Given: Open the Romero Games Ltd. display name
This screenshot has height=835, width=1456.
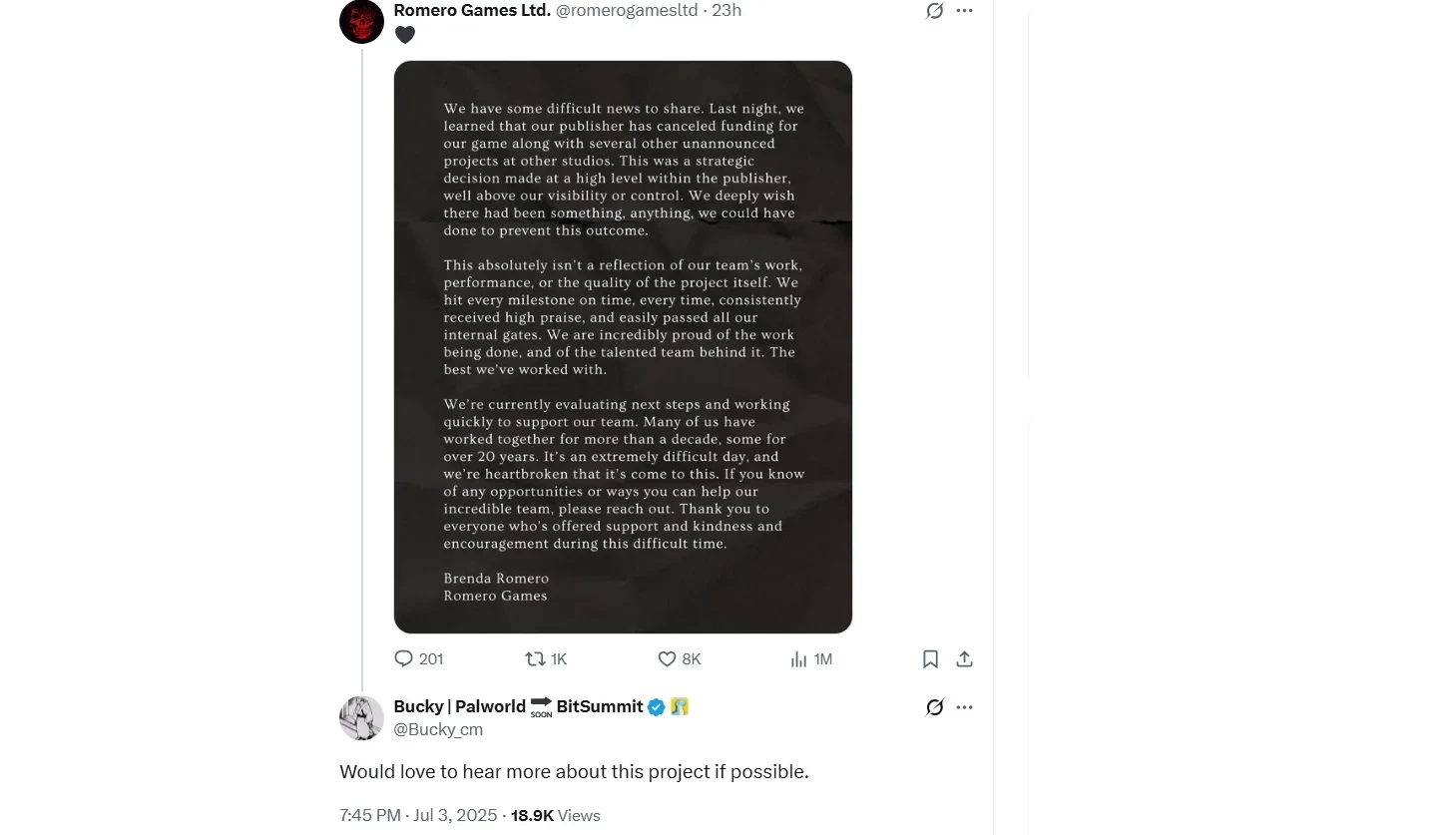Looking at the screenshot, I should pyautogui.click(x=471, y=10).
